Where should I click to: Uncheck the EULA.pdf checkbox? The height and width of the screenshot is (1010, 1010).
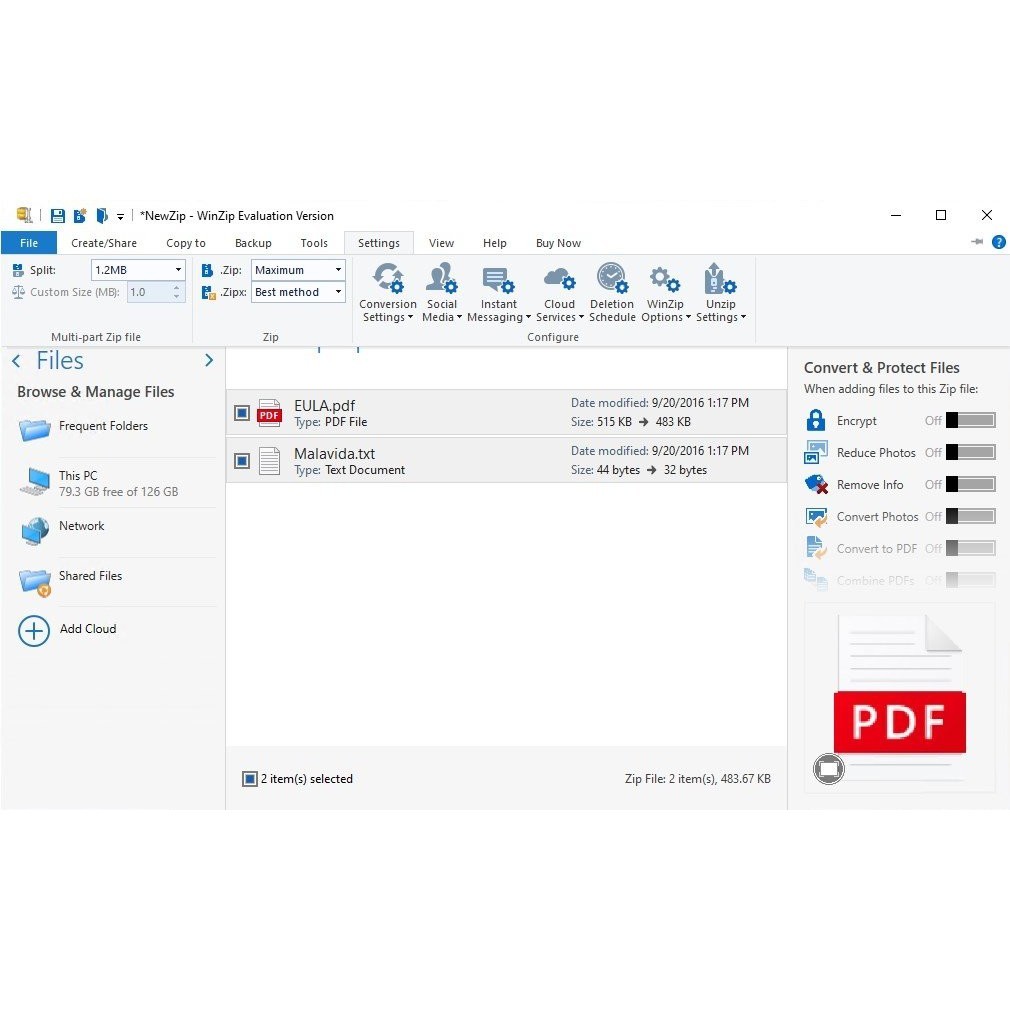[x=242, y=412]
